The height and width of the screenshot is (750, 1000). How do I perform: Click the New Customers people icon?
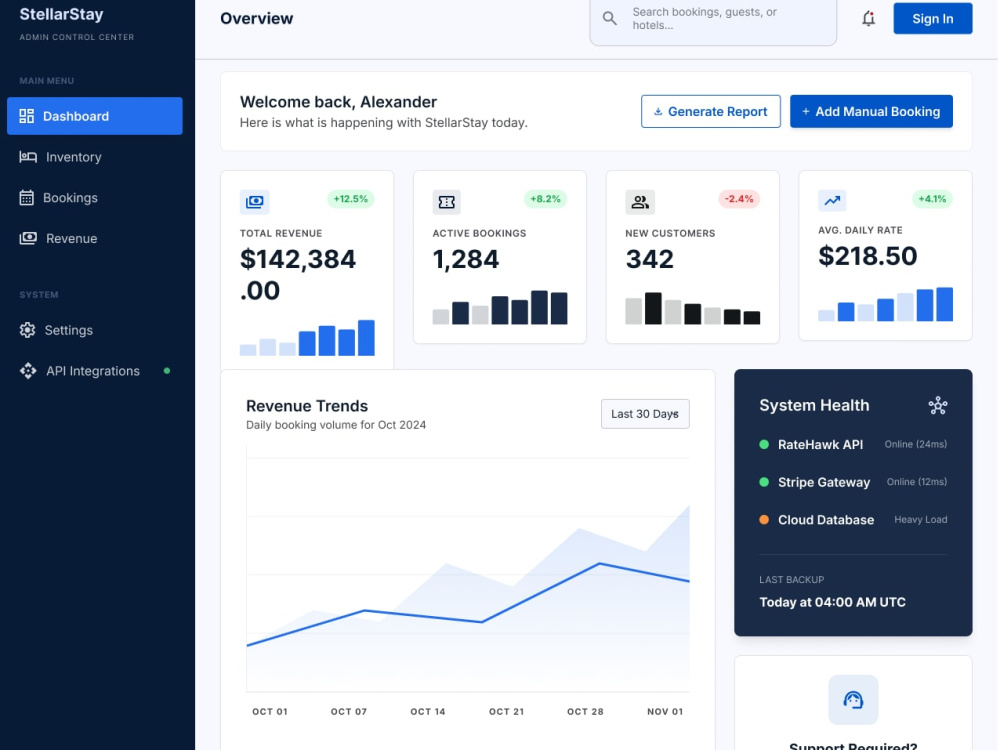pos(640,202)
